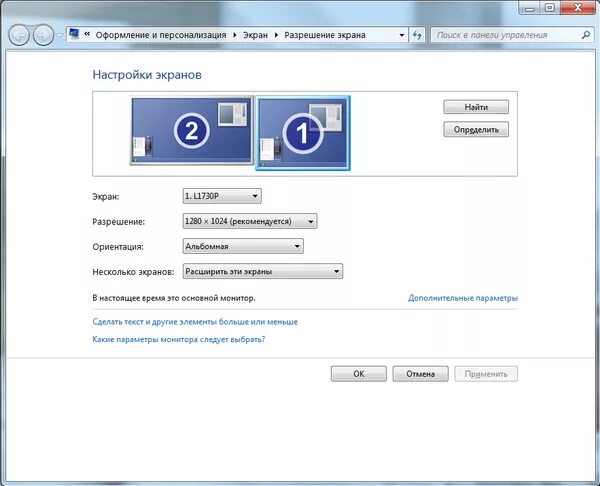Show previous breadcrumb levels chevron
The height and width of the screenshot is (486, 600).
[87, 34]
